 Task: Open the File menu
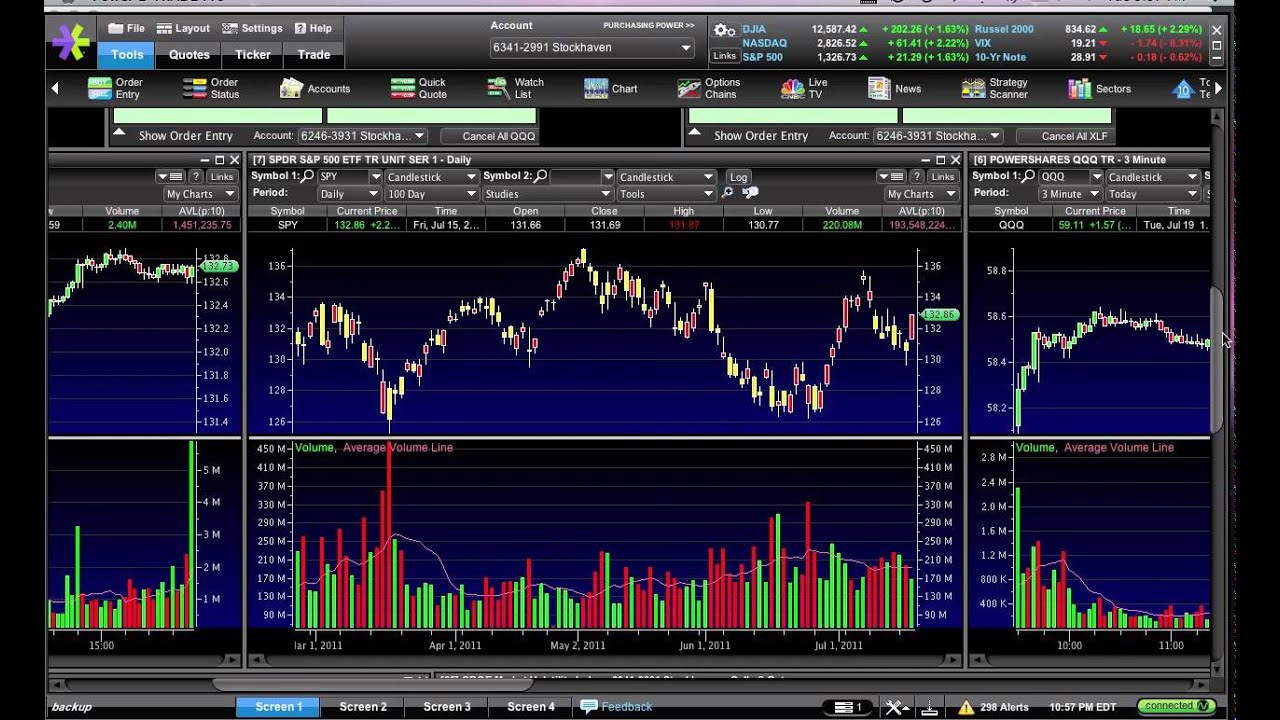(126, 28)
